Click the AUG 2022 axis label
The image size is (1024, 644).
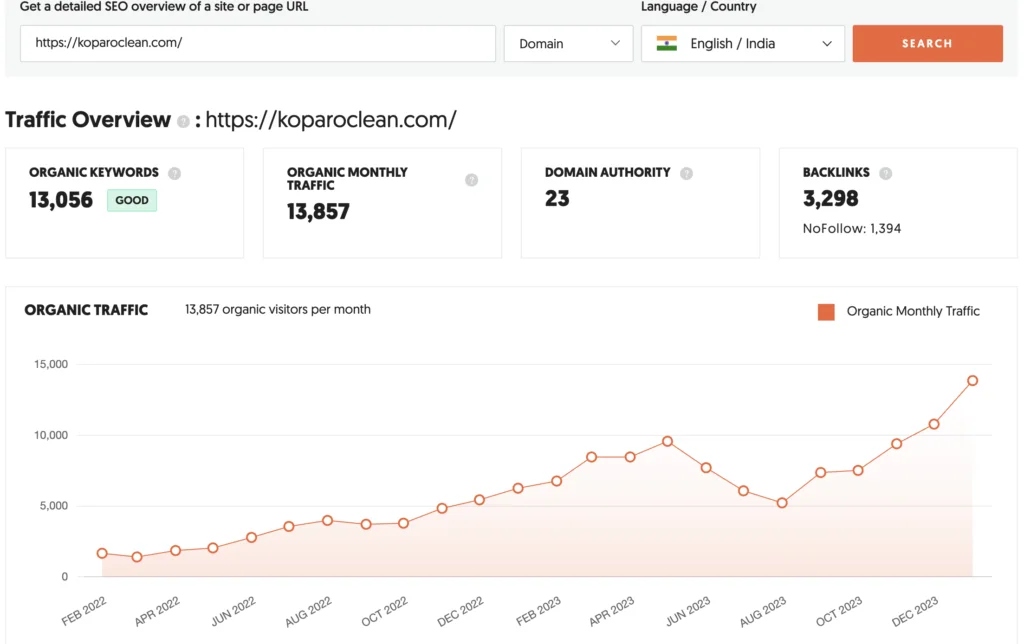[x=308, y=611]
